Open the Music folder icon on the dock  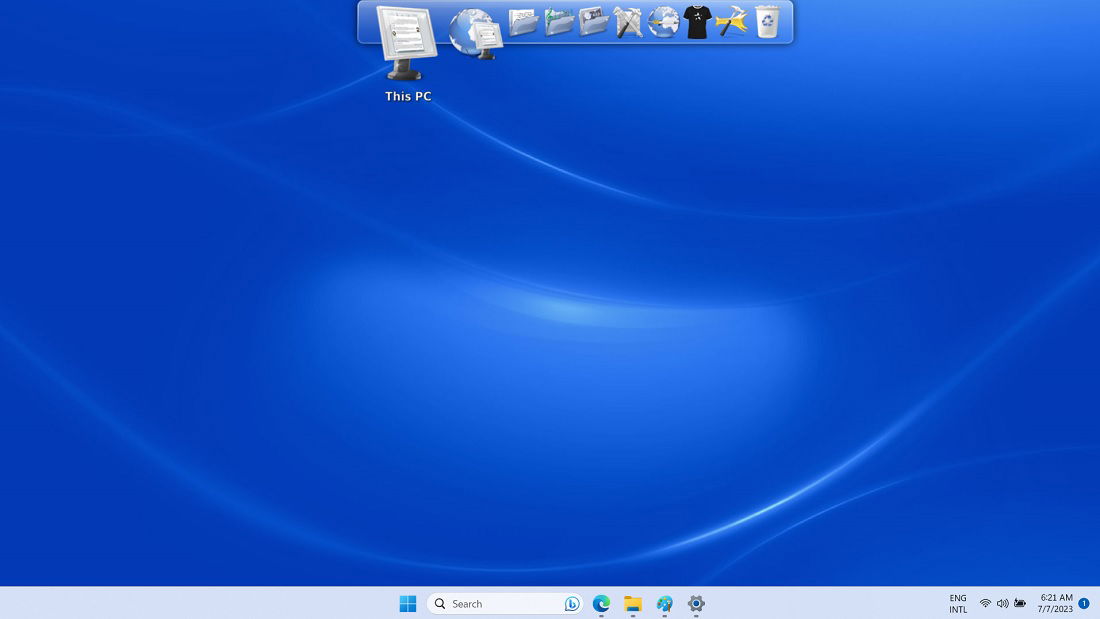(x=558, y=22)
